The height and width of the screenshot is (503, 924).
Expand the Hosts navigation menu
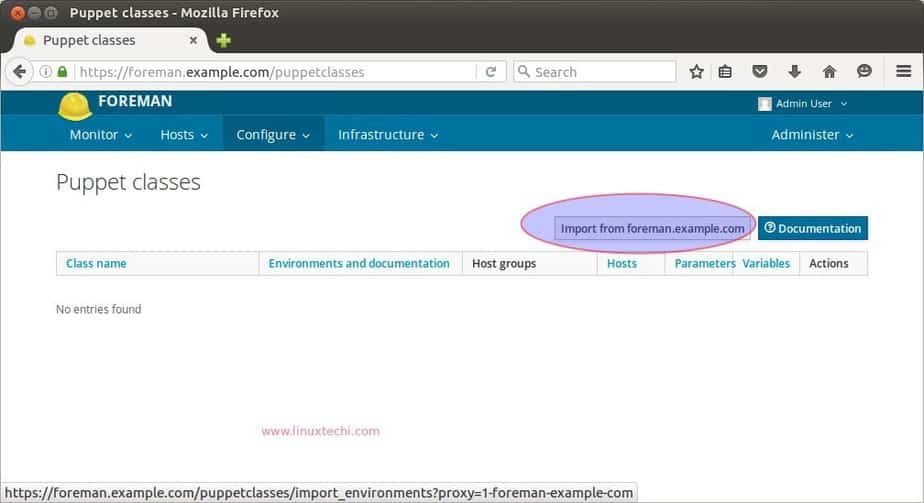point(184,135)
